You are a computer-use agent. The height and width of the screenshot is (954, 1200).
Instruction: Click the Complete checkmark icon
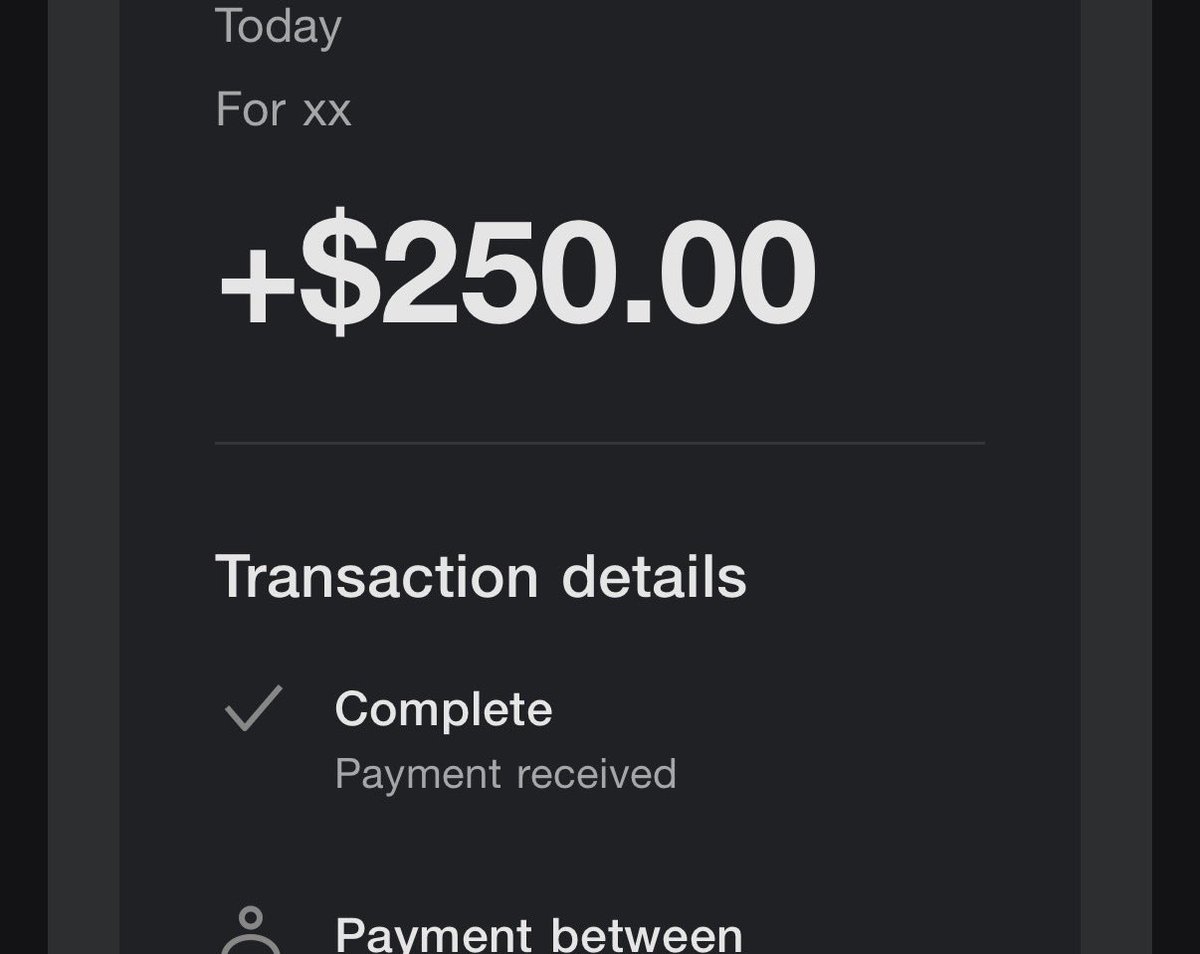tap(253, 709)
